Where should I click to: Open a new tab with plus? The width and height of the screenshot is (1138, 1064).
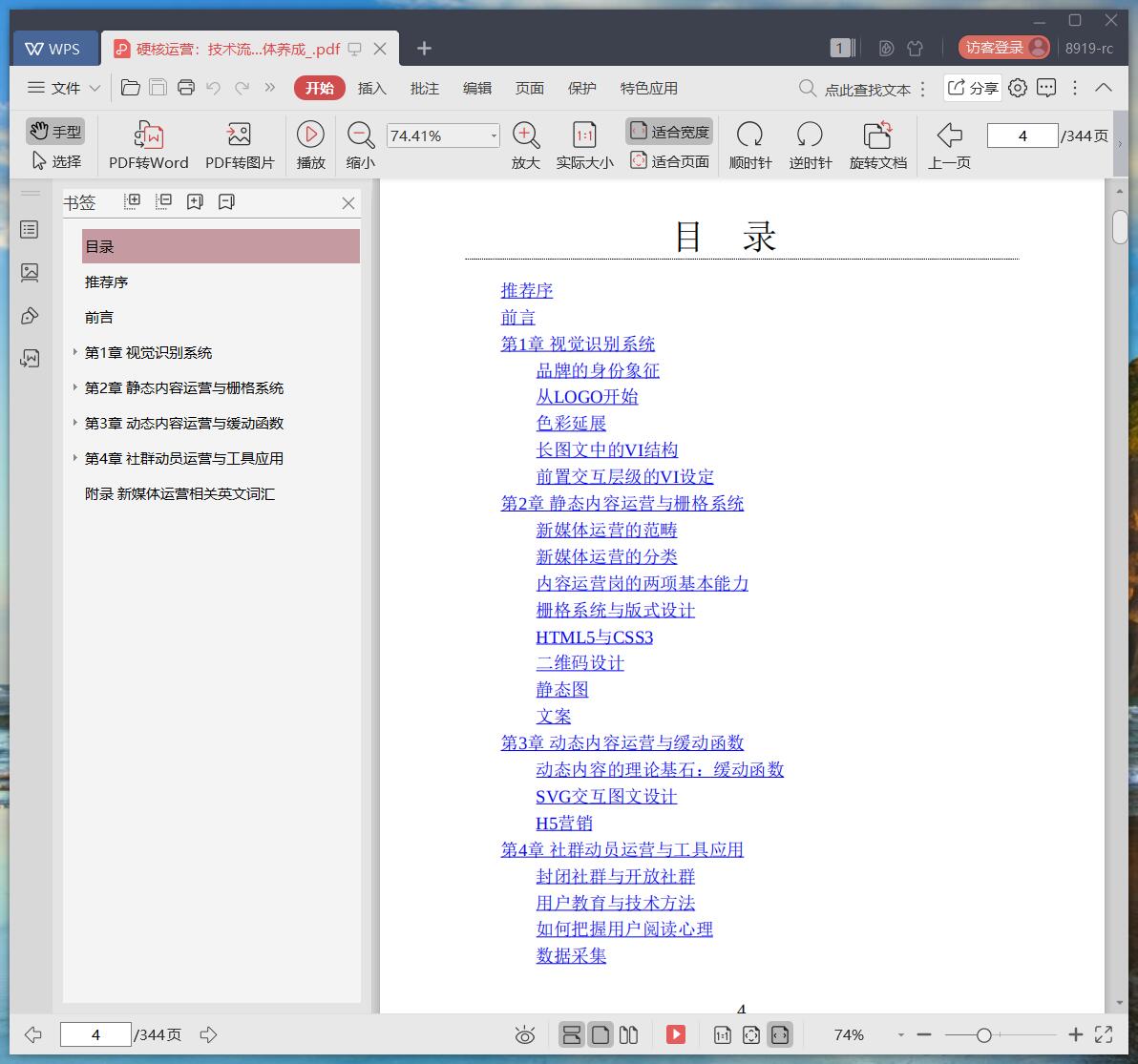click(425, 48)
